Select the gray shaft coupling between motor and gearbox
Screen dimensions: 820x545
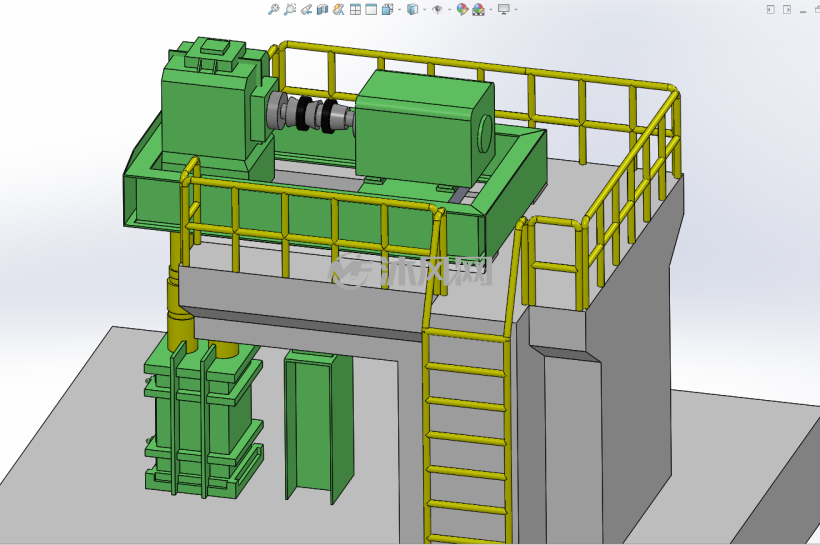(x=310, y=113)
